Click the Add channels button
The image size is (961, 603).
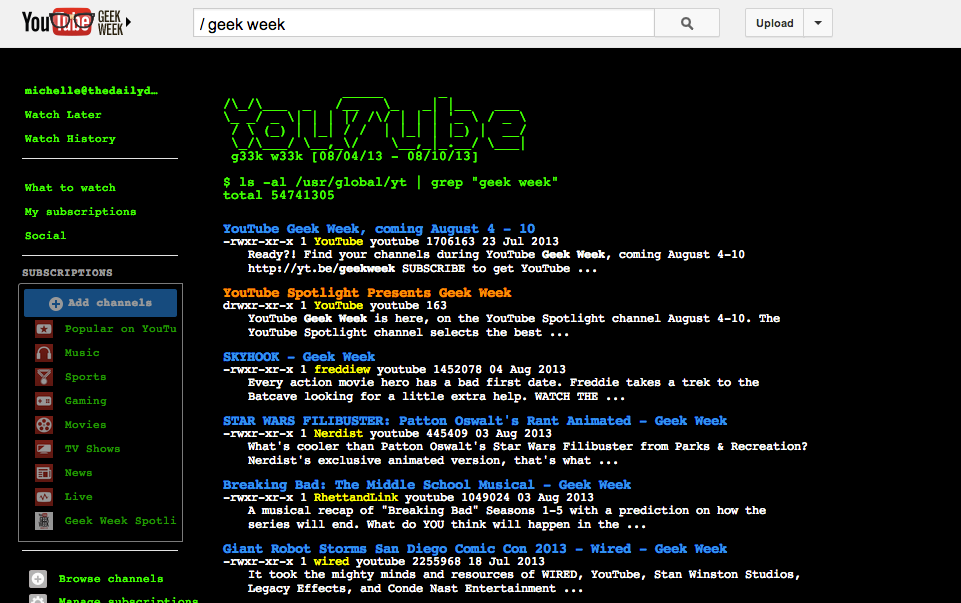click(100, 303)
